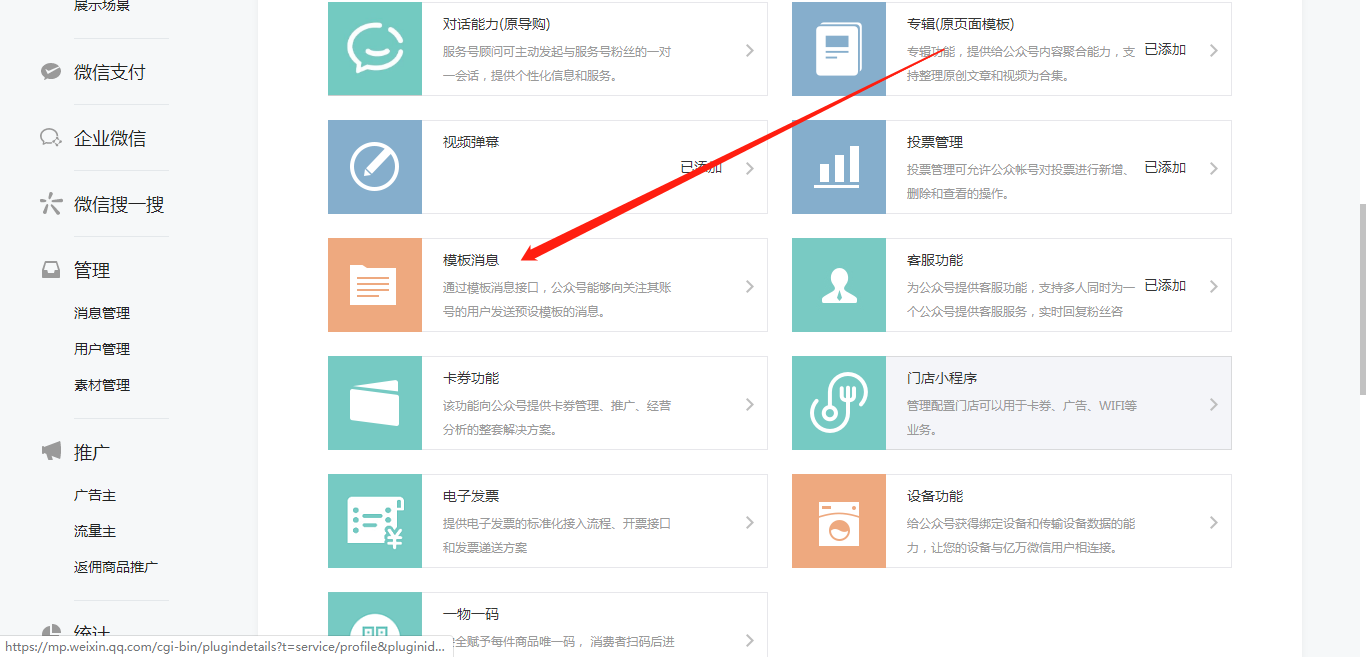
Task: Click the 一物一码 card title
Action: [471, 614]
